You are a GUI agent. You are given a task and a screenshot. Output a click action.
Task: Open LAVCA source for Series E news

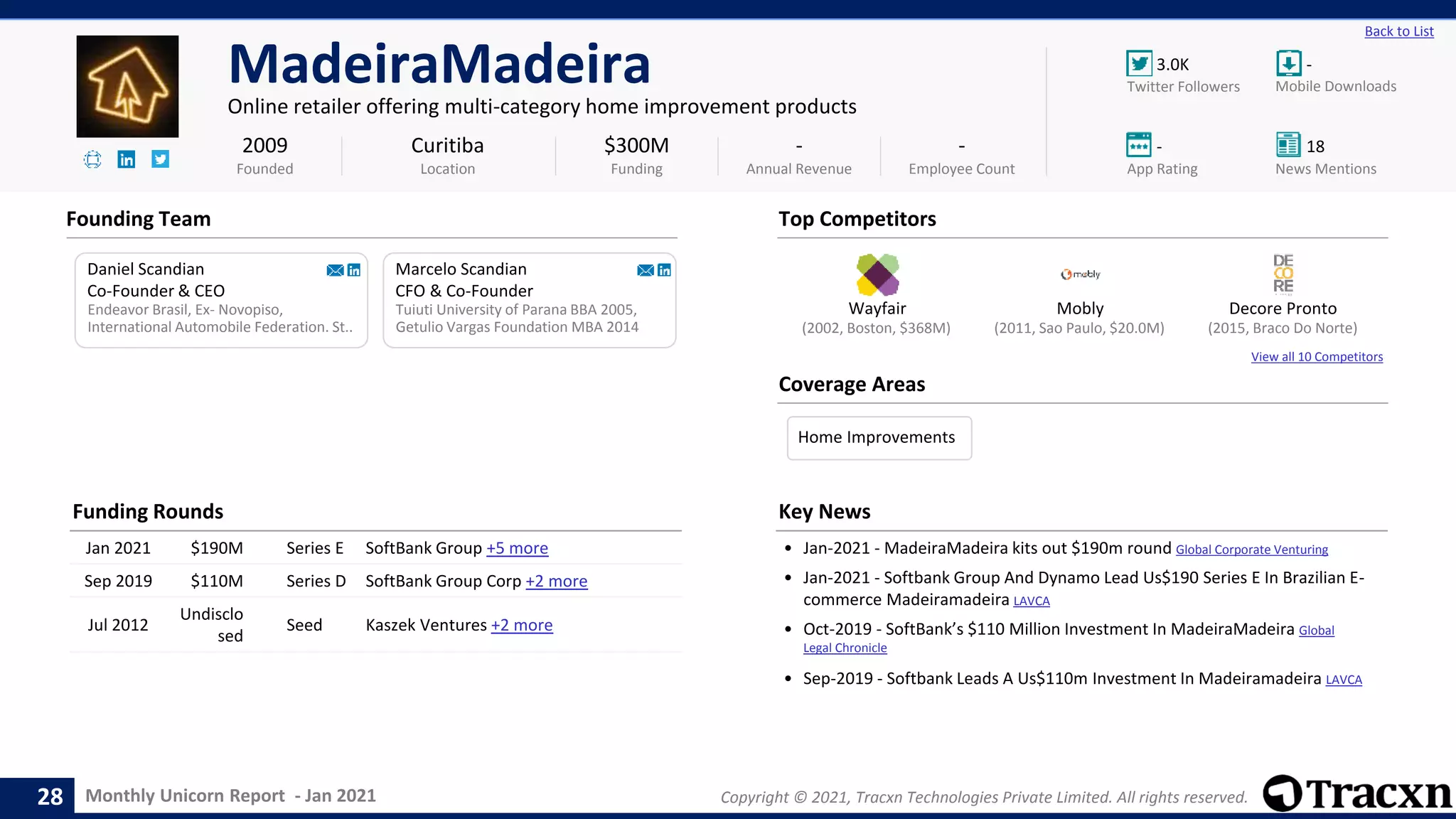pyautogui.click(x=1032, y=601)
